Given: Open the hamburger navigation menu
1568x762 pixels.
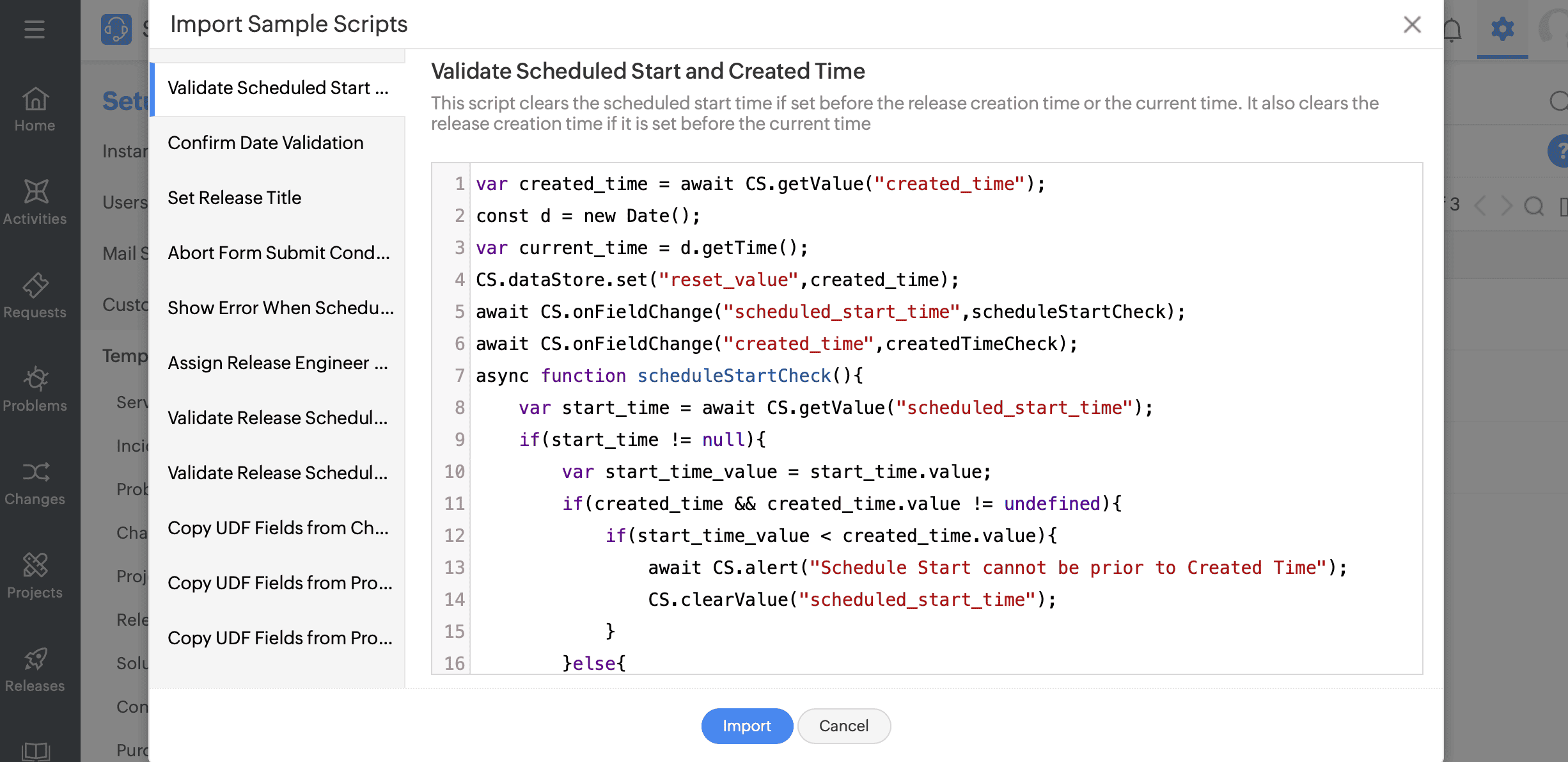Looking at the screenshot, I should [x=35, y=29].
